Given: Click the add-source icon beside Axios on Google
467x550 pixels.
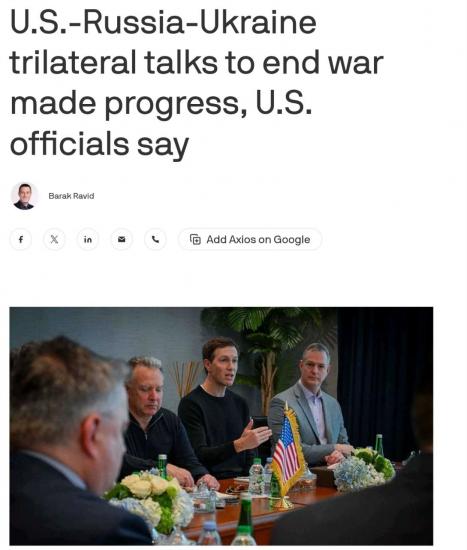Looking at the screenshot, I should pyautogui.click(x=195, y=239).
